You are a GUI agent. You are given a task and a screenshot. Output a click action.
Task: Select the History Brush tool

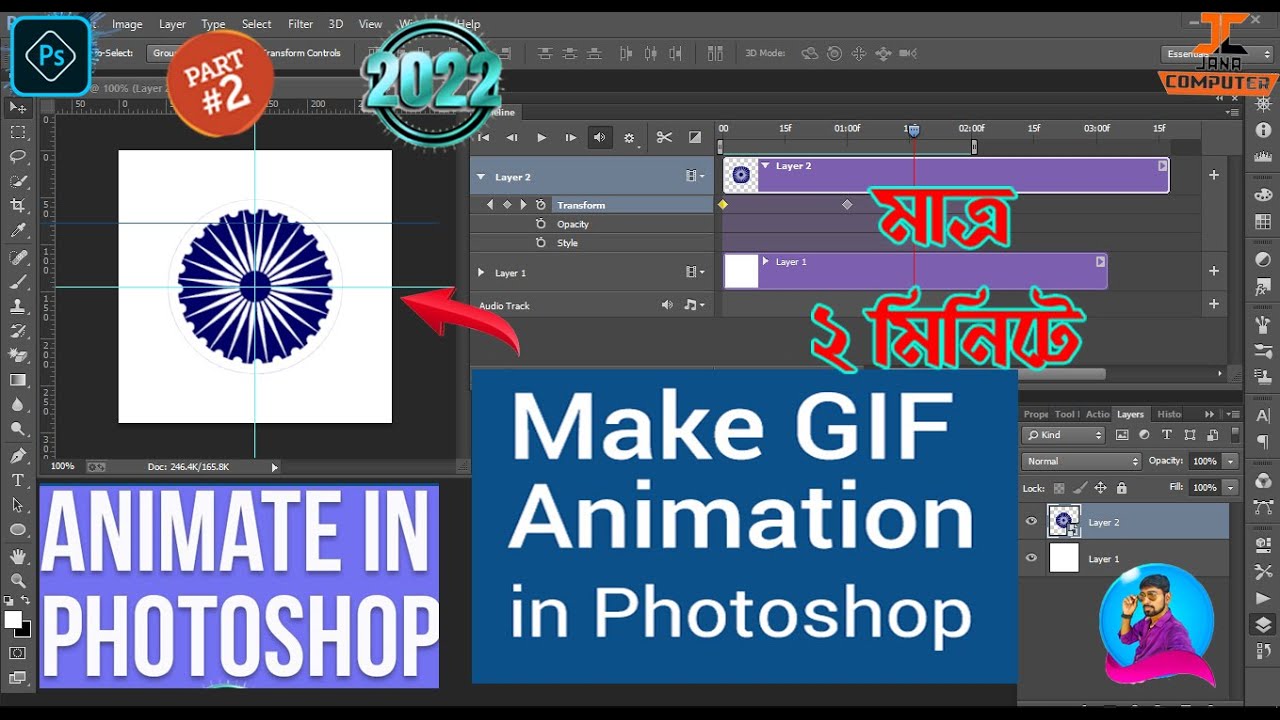click(18, 331)
